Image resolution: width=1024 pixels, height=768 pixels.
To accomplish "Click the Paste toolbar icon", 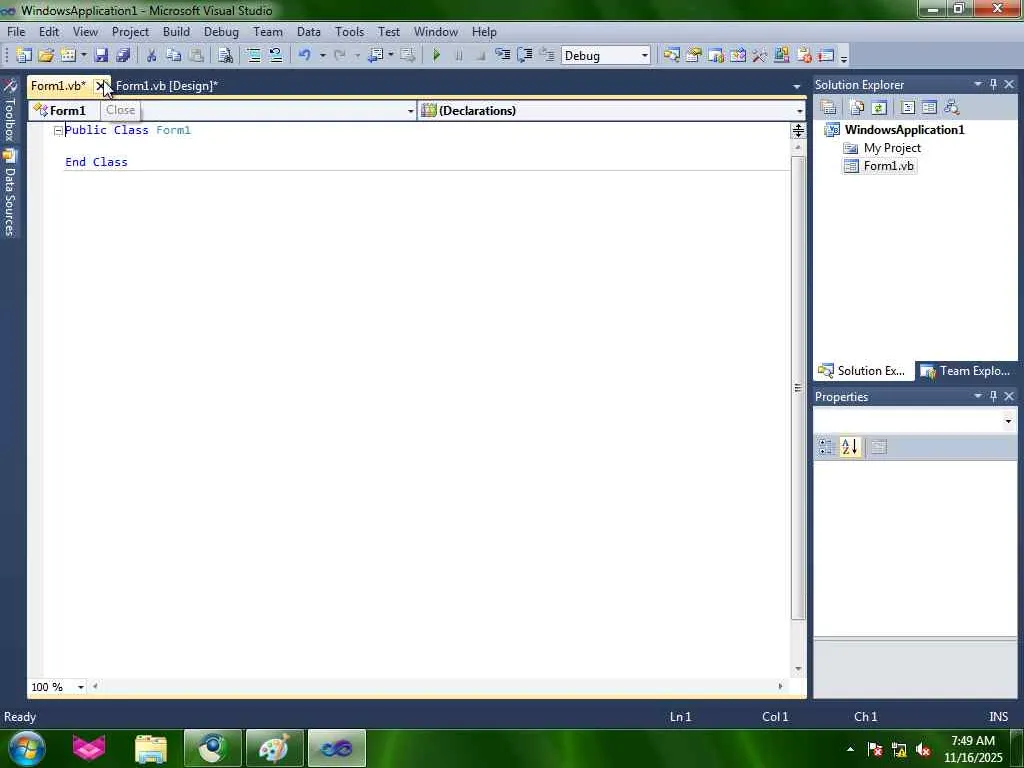I will tap(196, 56).
